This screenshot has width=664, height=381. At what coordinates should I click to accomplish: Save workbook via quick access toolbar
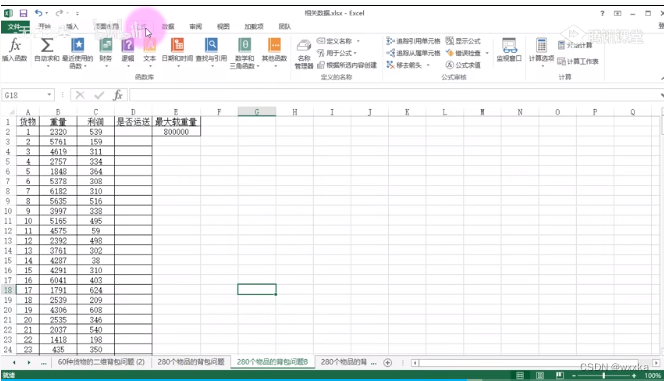coord(23,13)
